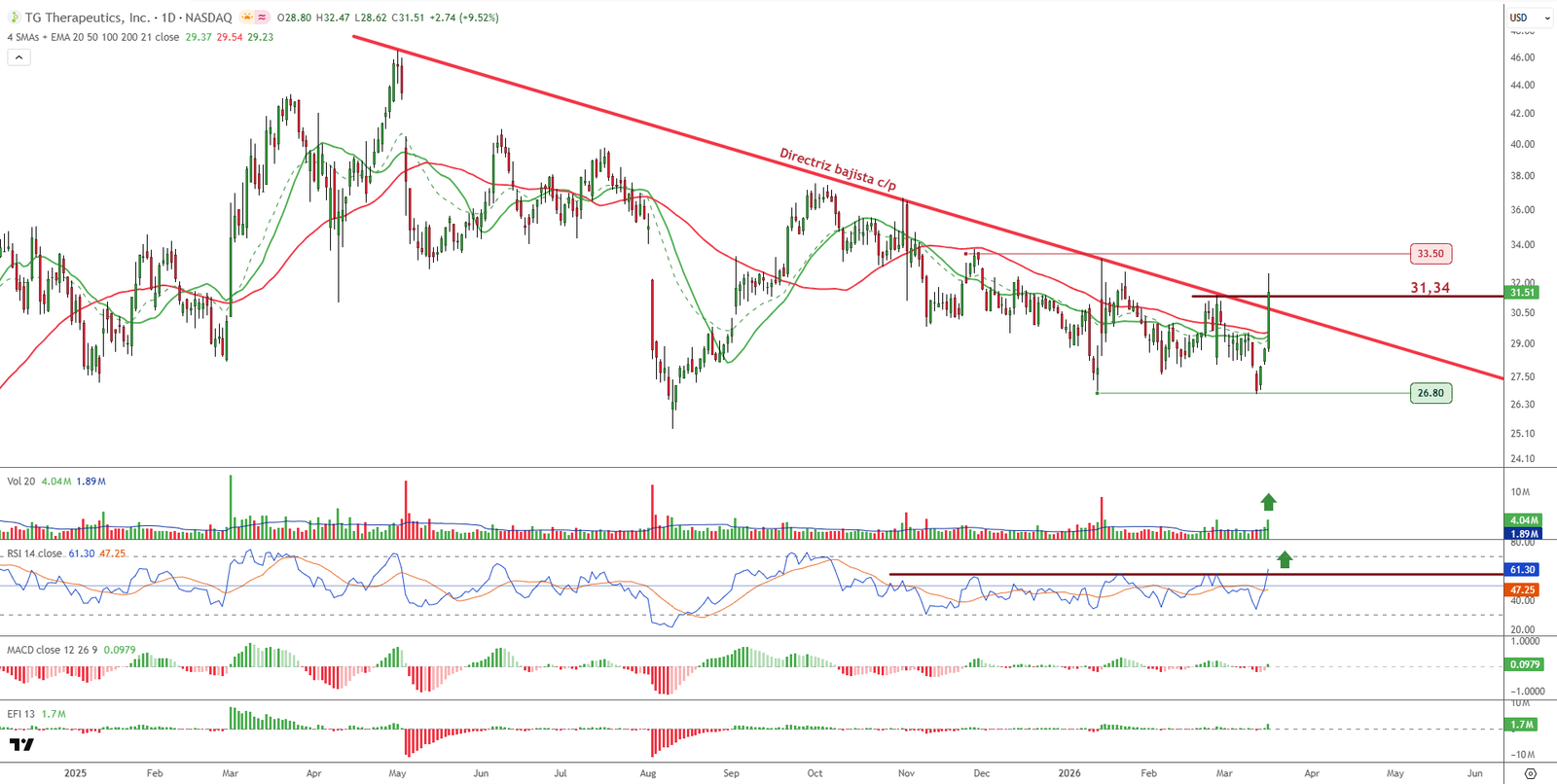Click the orange sun market-status icon
The height and width of the screenshot is (784, 1557).
click(247, 18)
